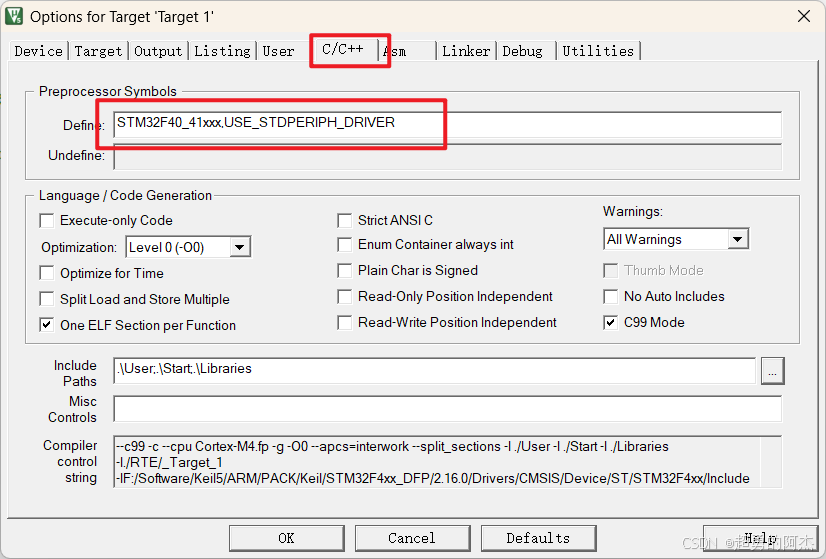The image size is (826, 559).
Task: Open Include Paths browse button
Action: pyautogui.click(x=772, y=371)
